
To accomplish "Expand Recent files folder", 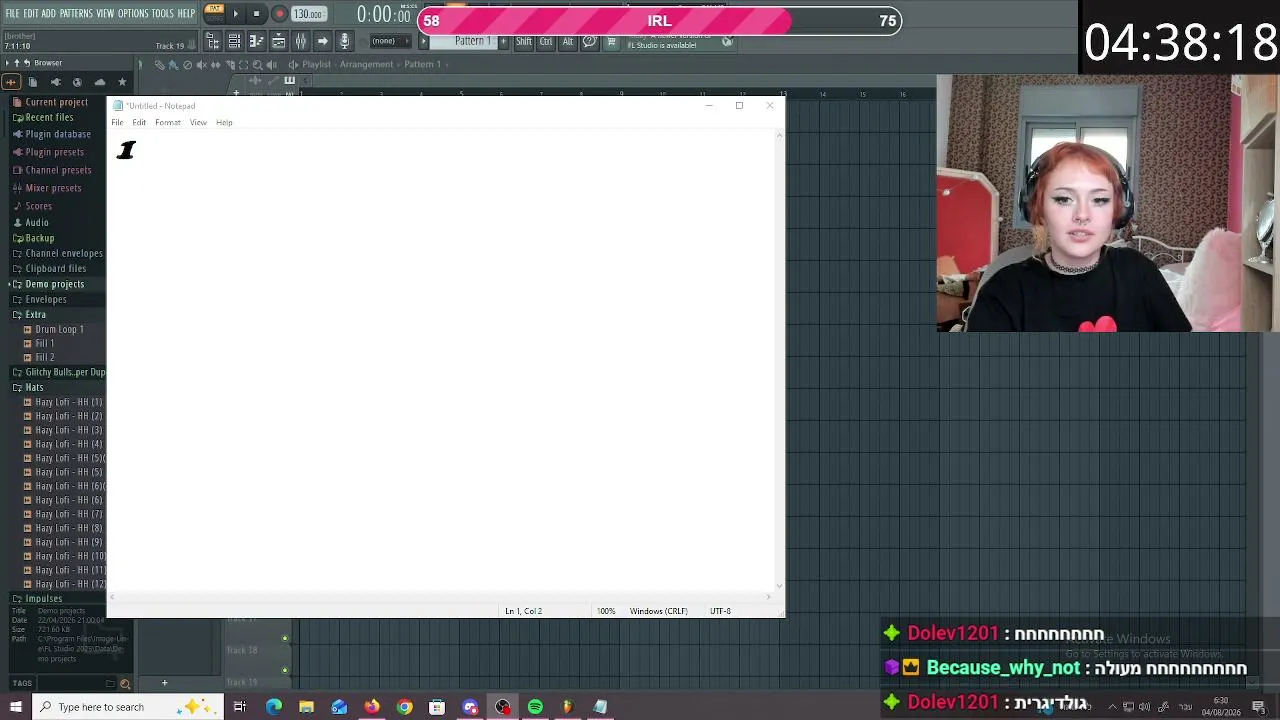I will [43, 117].
